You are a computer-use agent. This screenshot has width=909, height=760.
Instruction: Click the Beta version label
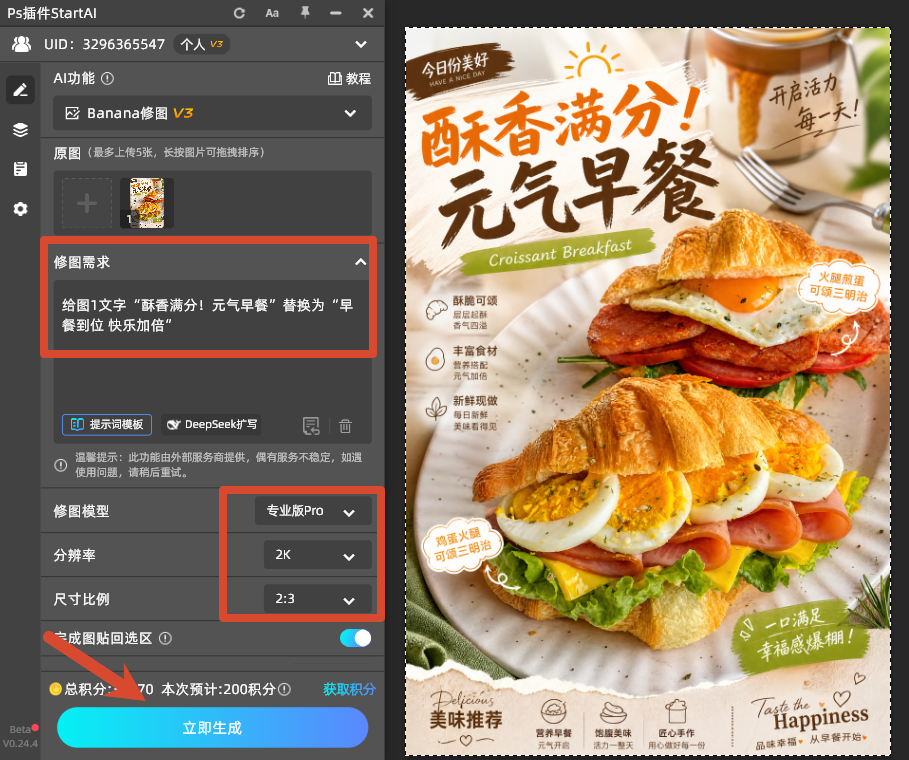pyautogui.click(x=20, y=729)
